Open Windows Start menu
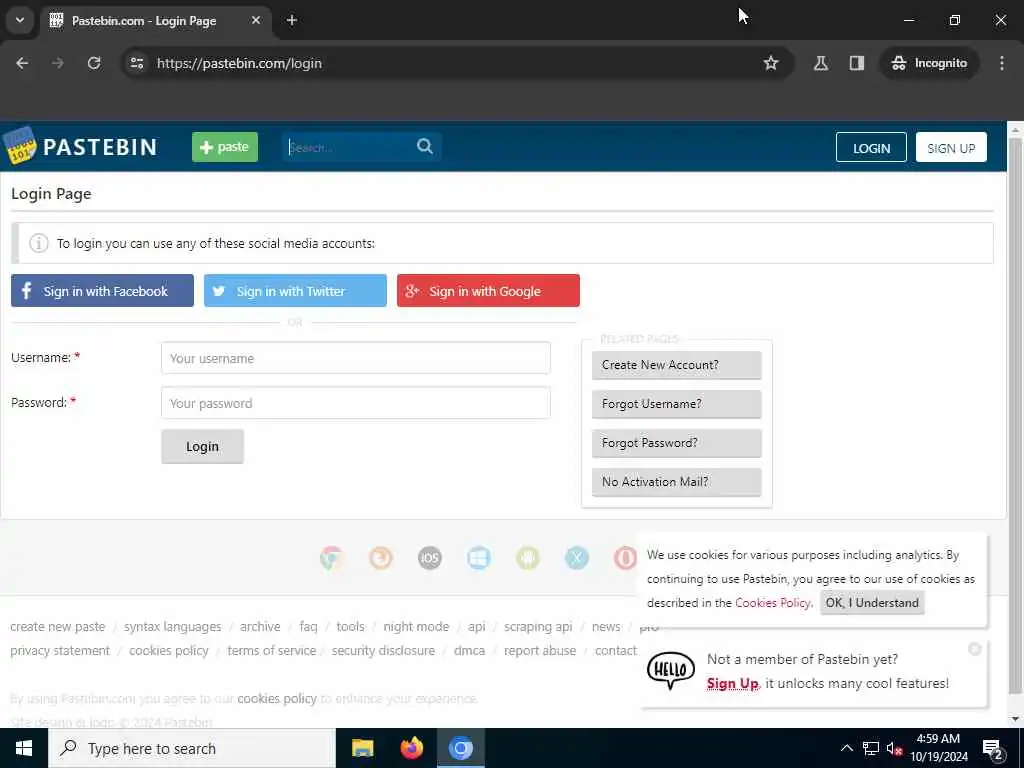This screenshot has height=768, width=1024. 24,748
